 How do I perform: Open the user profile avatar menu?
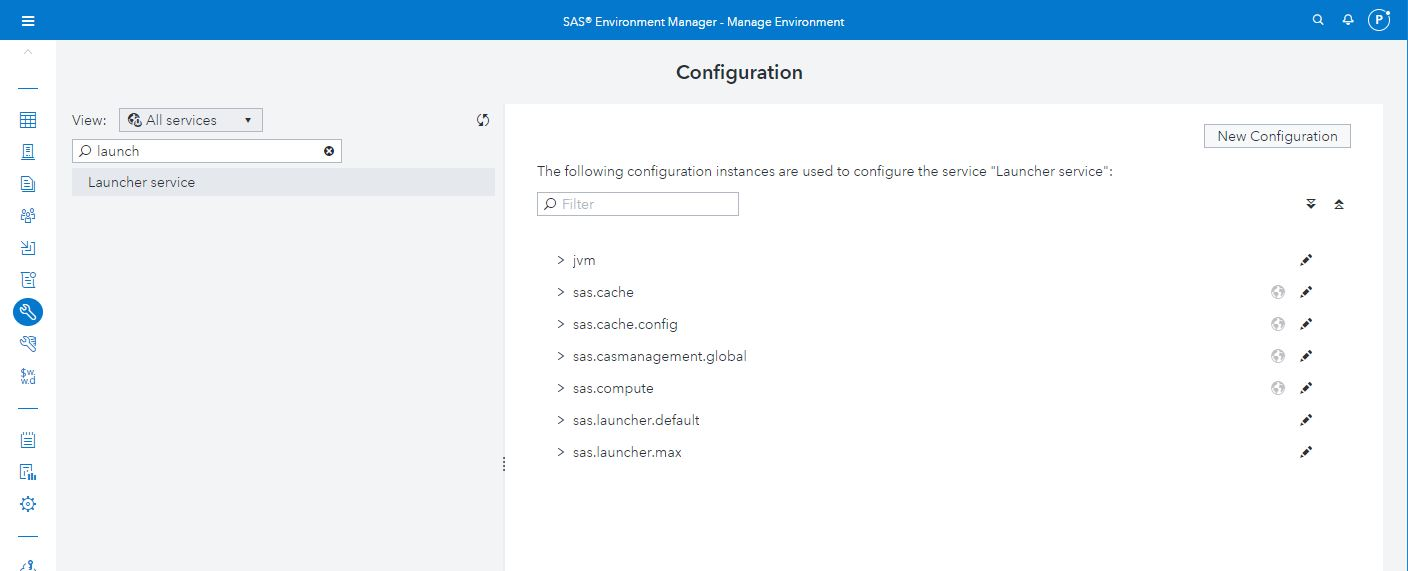pos(1379,20)
